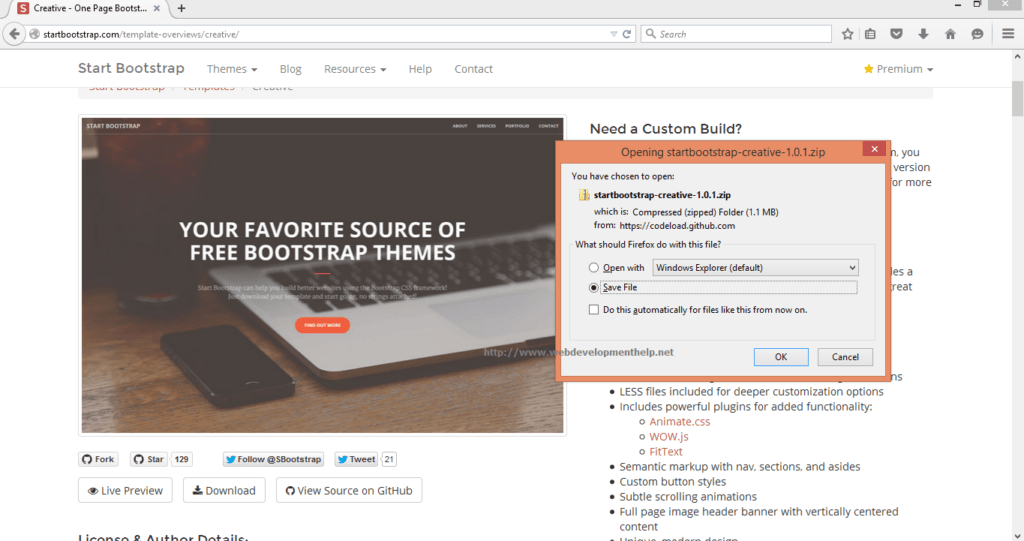Expand the Resources menu
Image resolution: width=1024 pixels, height=541 pixels.
[x=355, y=69]
